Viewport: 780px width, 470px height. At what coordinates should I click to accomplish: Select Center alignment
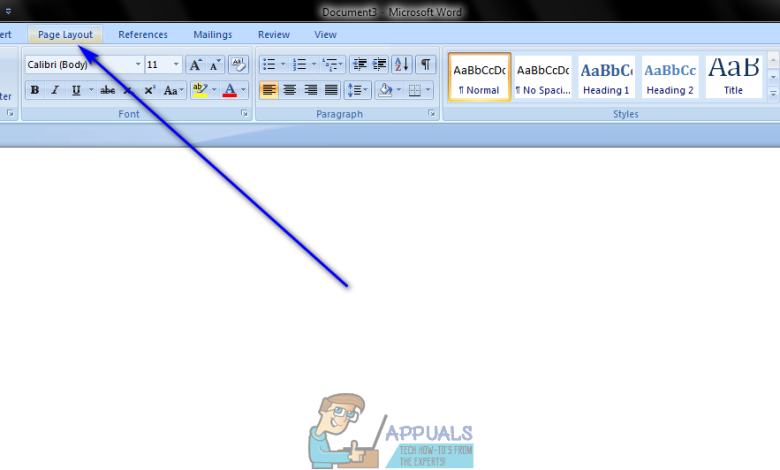click(x=290, y=90)
